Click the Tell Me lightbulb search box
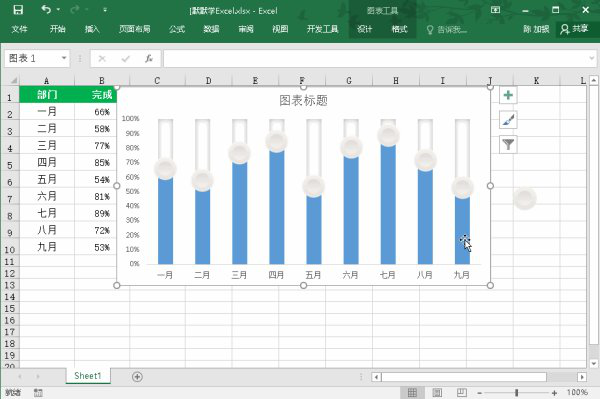 [x=447, y=29]
